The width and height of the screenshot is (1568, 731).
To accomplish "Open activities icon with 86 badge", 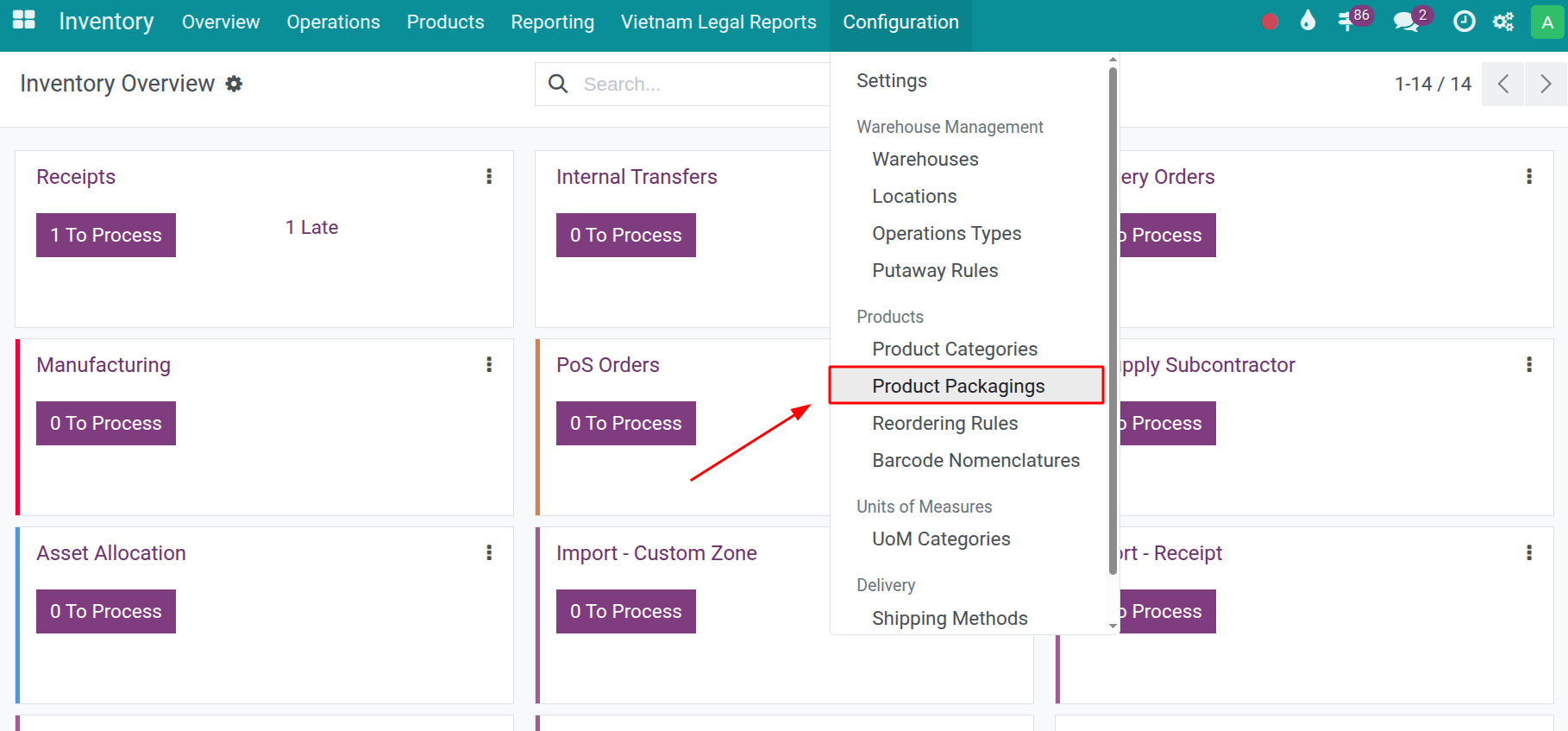I will tap(1347, 22).
